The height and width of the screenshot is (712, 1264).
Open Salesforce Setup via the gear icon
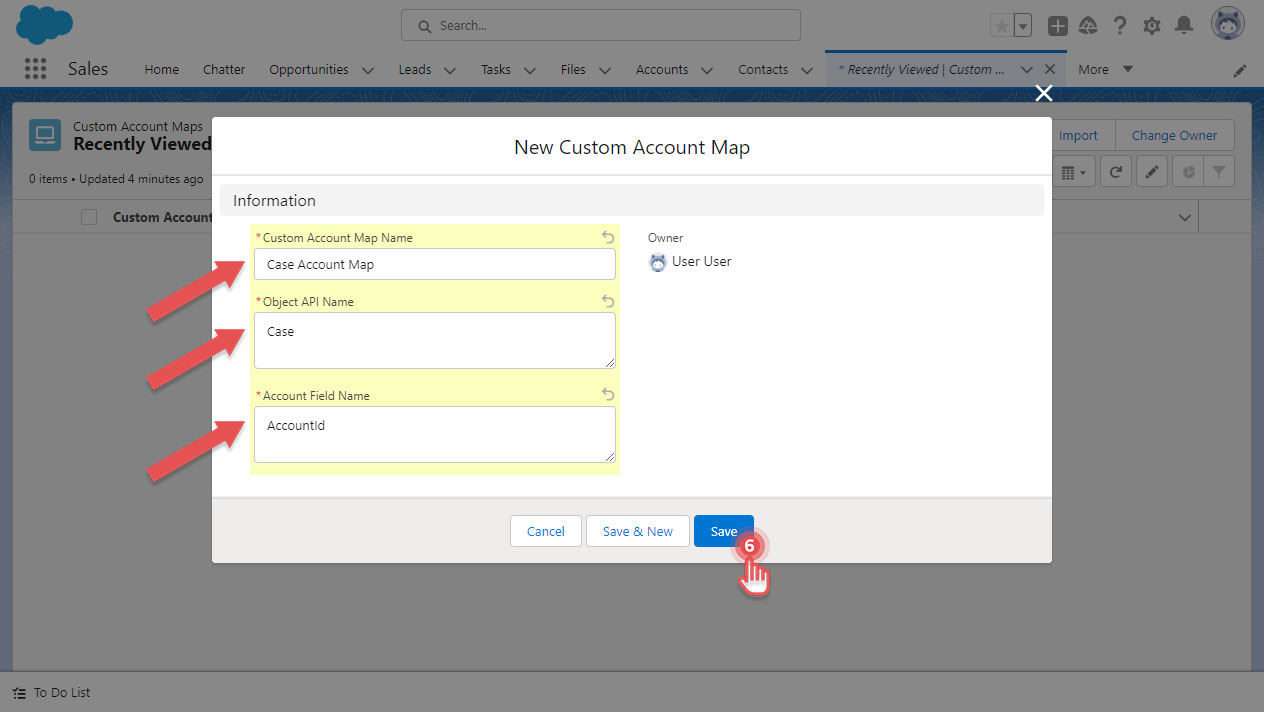[x=1151, y=25]
